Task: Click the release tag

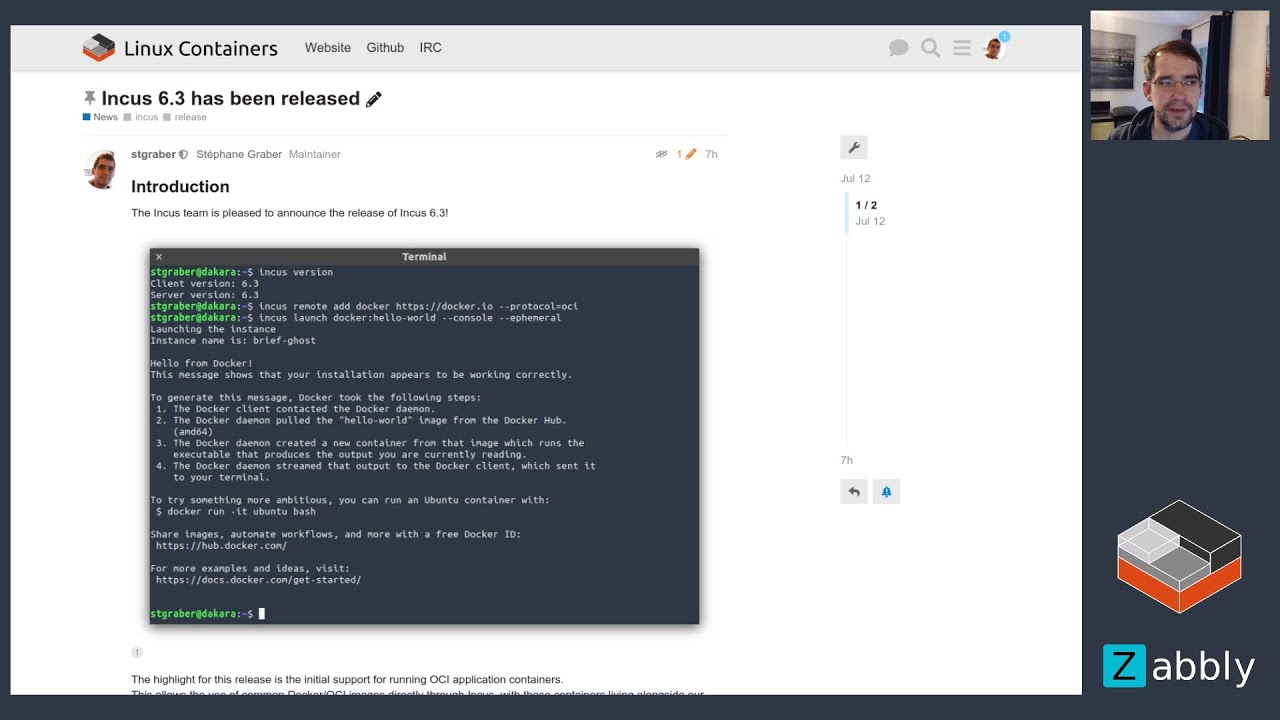Action: 190,117
